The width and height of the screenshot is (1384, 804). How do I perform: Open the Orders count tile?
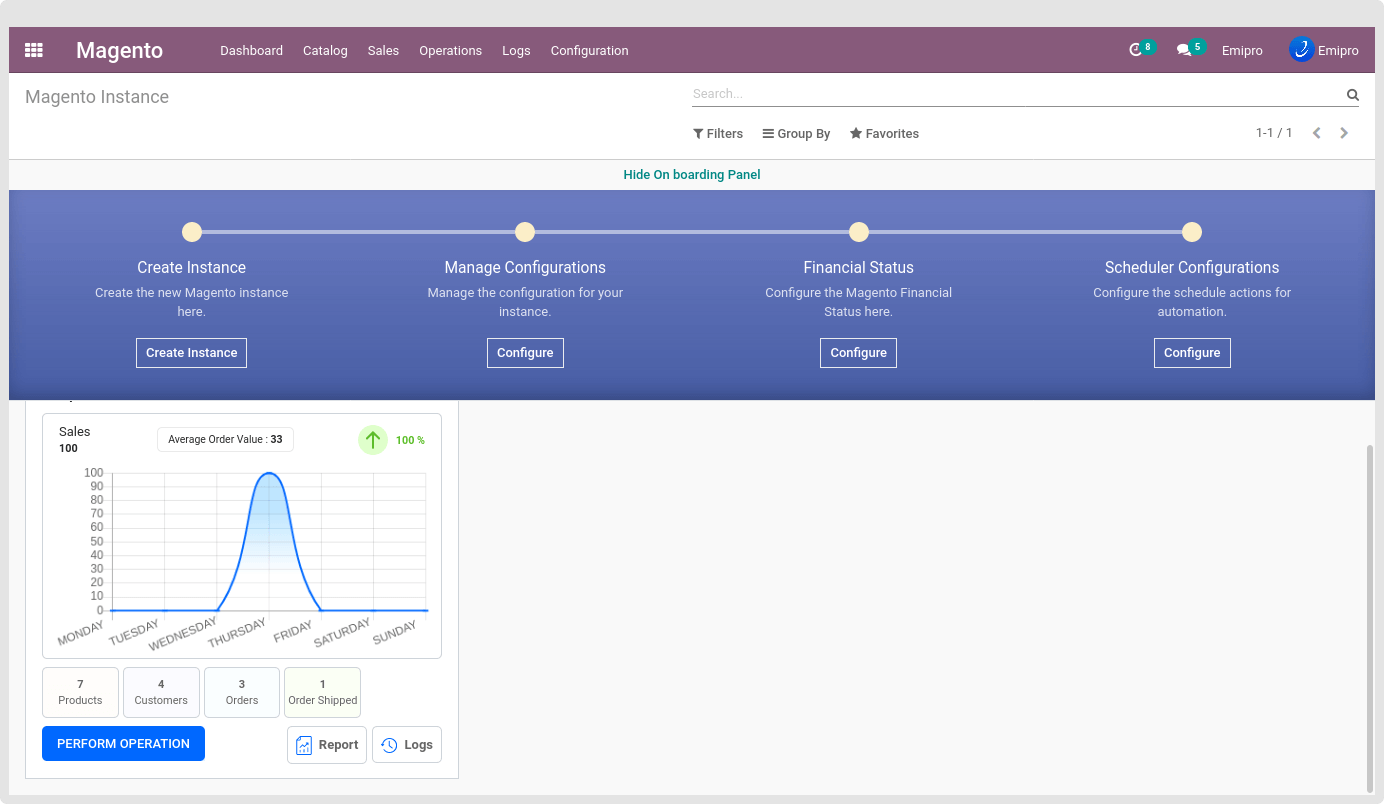[x=242, y=692]
